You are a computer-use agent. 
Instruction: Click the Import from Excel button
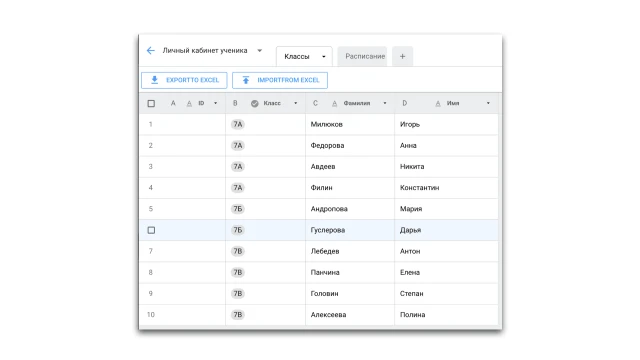(280, 80)
